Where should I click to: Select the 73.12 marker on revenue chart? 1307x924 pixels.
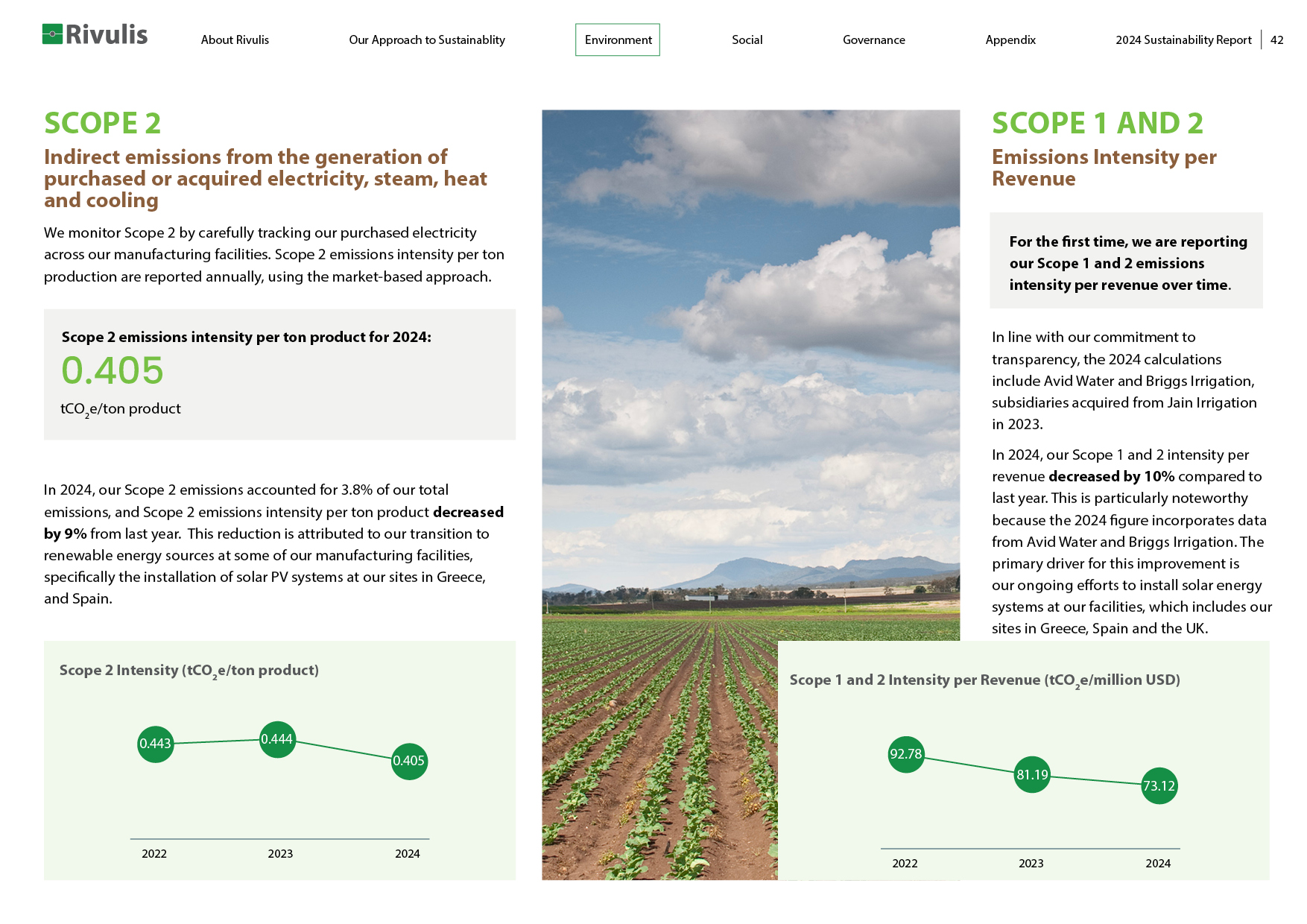coord(1159,786)
